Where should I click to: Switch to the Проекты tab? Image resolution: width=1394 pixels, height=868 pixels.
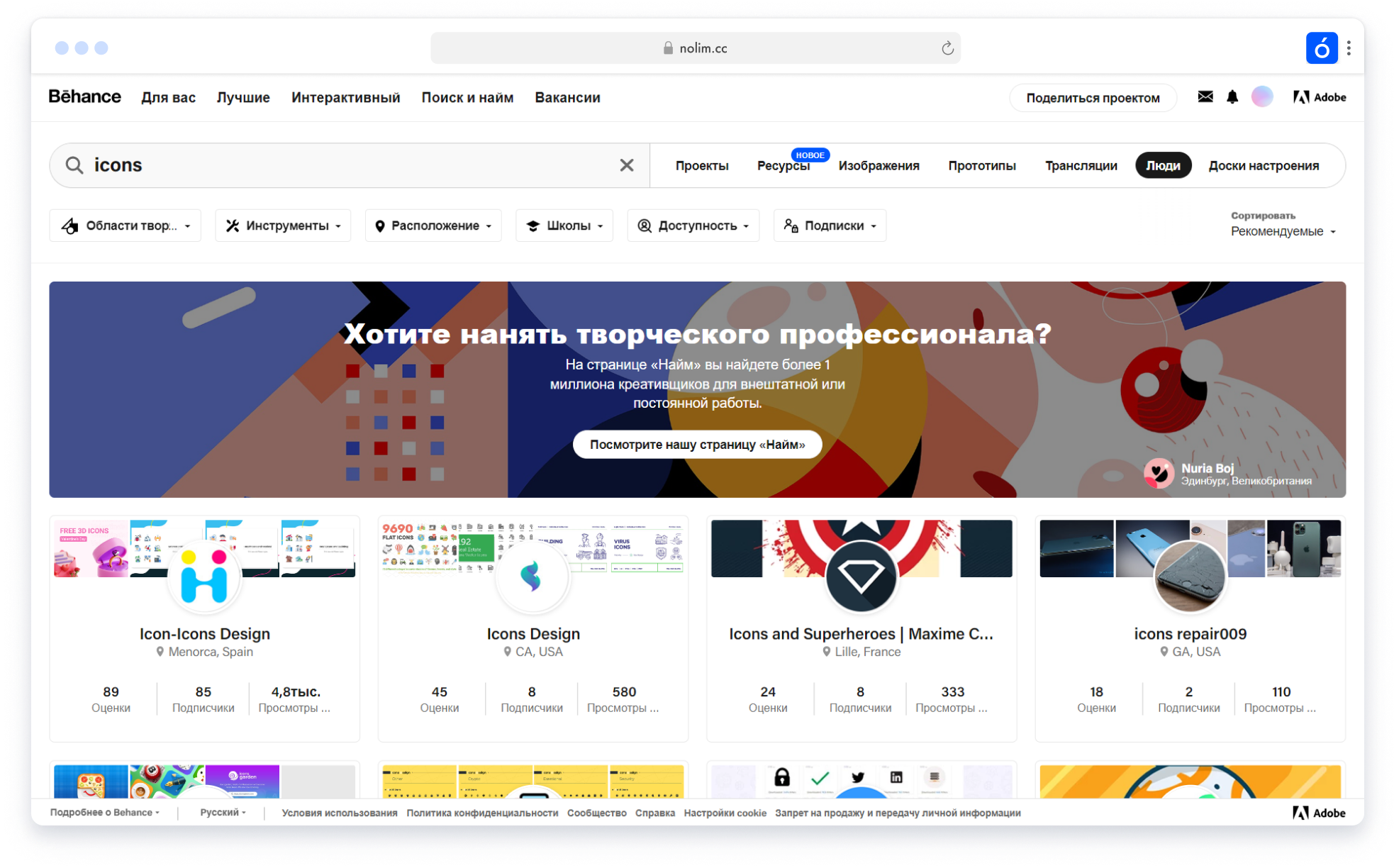pos(702,165)
